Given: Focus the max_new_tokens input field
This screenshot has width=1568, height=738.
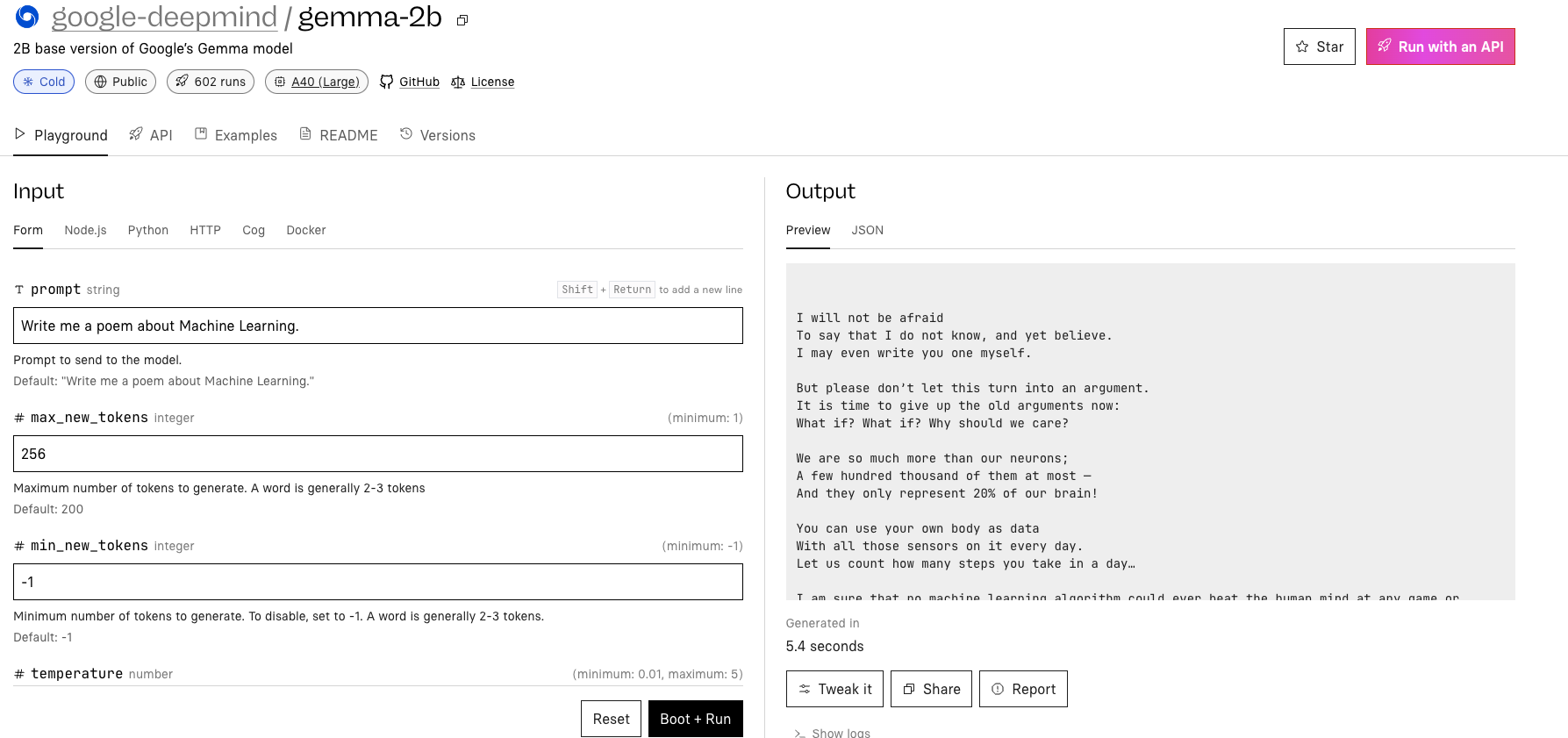Looking at the screenshot, I should (x=378, y=454).
